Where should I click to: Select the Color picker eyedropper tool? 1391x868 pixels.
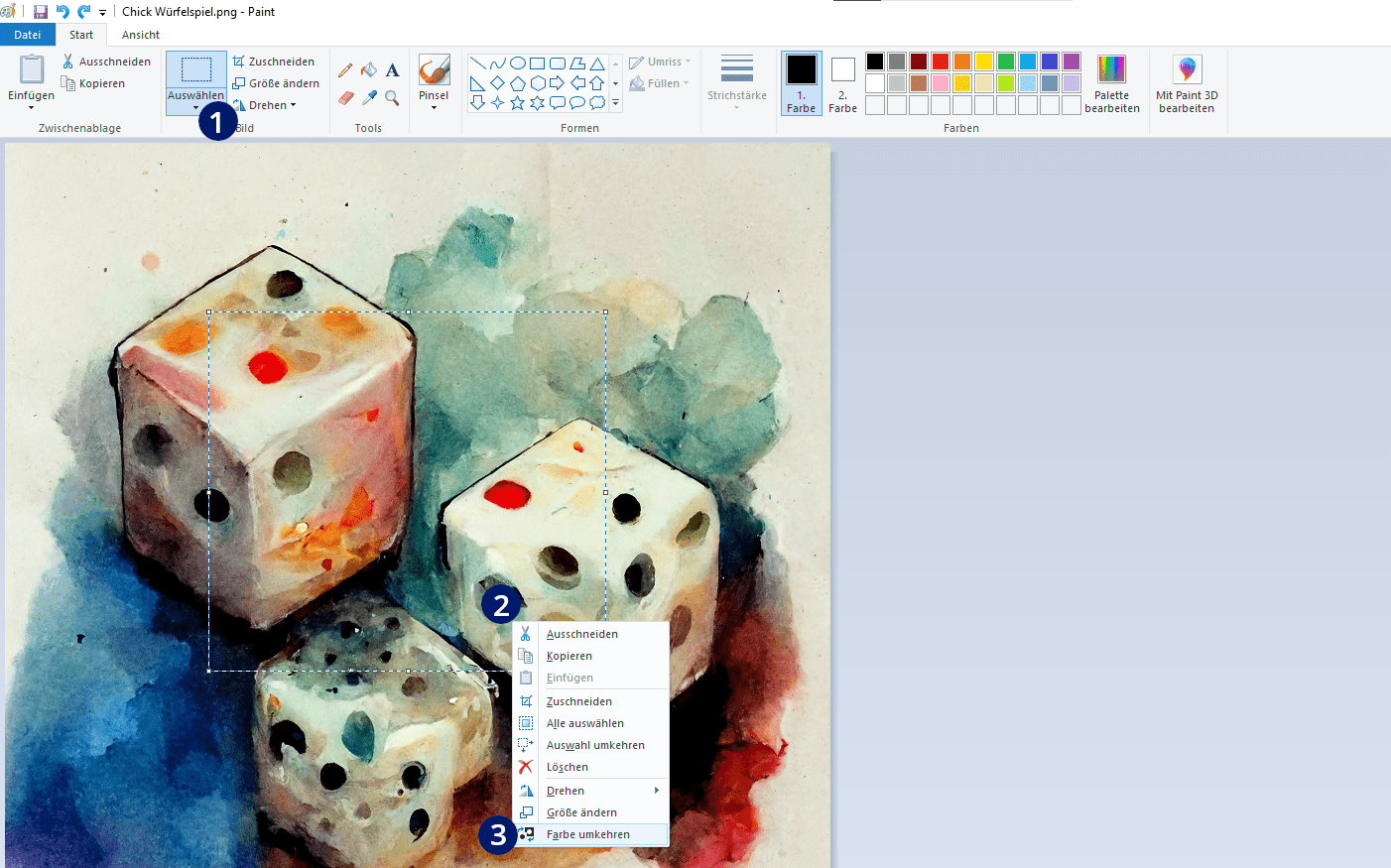tap(369, 97)
